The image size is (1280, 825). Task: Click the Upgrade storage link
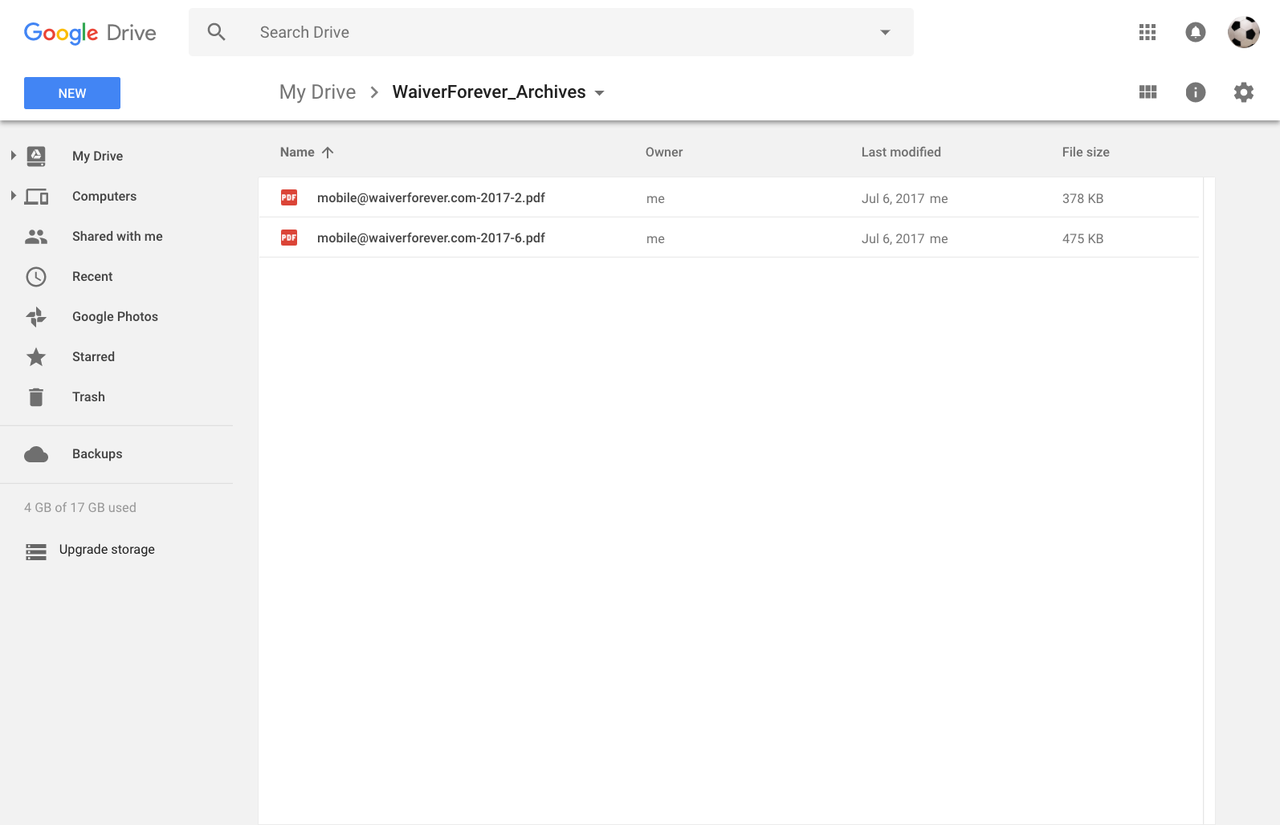107,549
